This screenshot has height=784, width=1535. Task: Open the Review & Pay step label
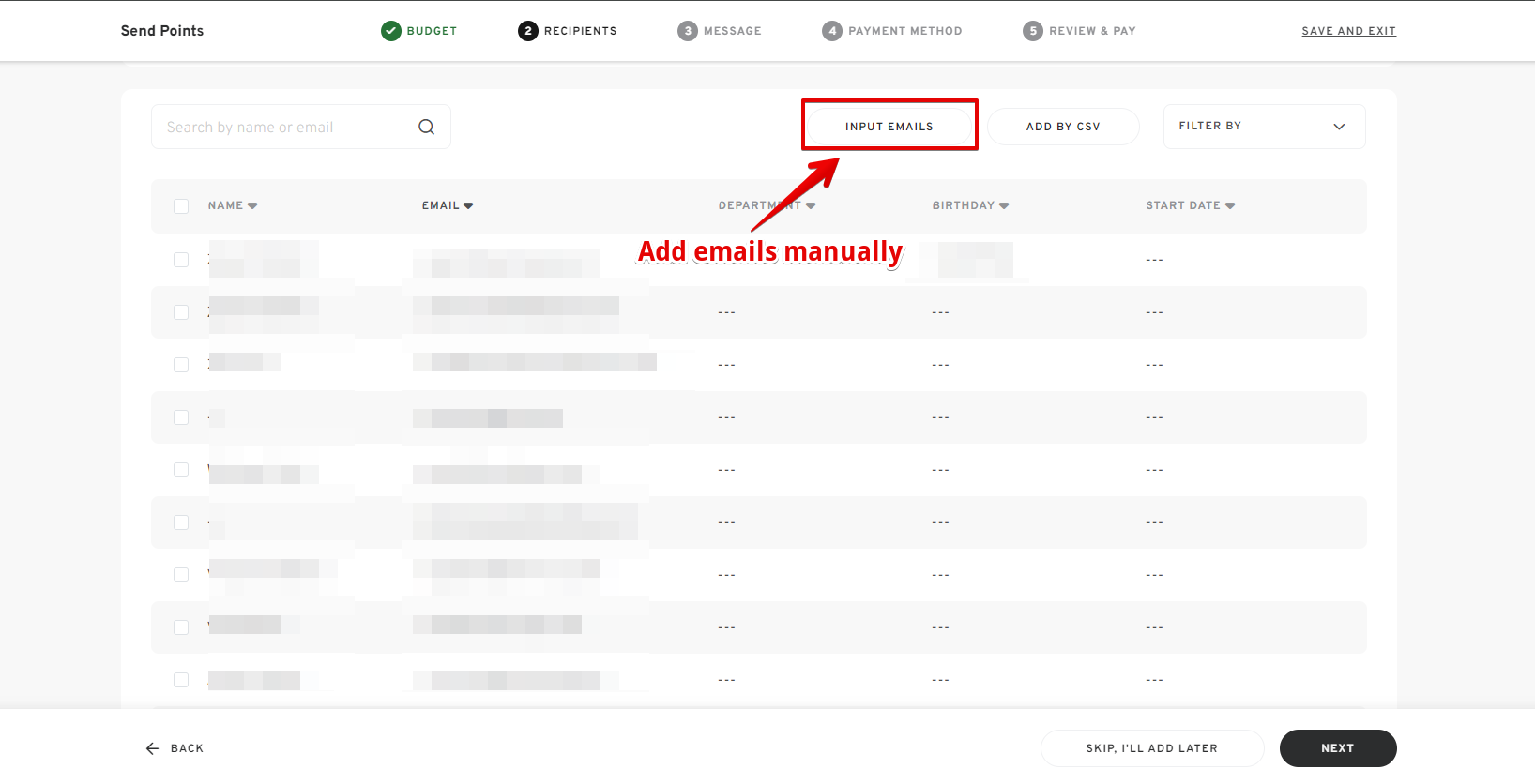point(1092,31)
